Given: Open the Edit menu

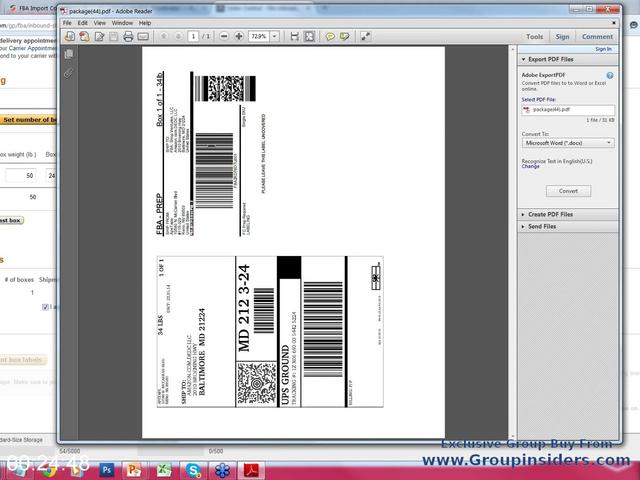Looking at the screenshot, I should click(82, 23).
